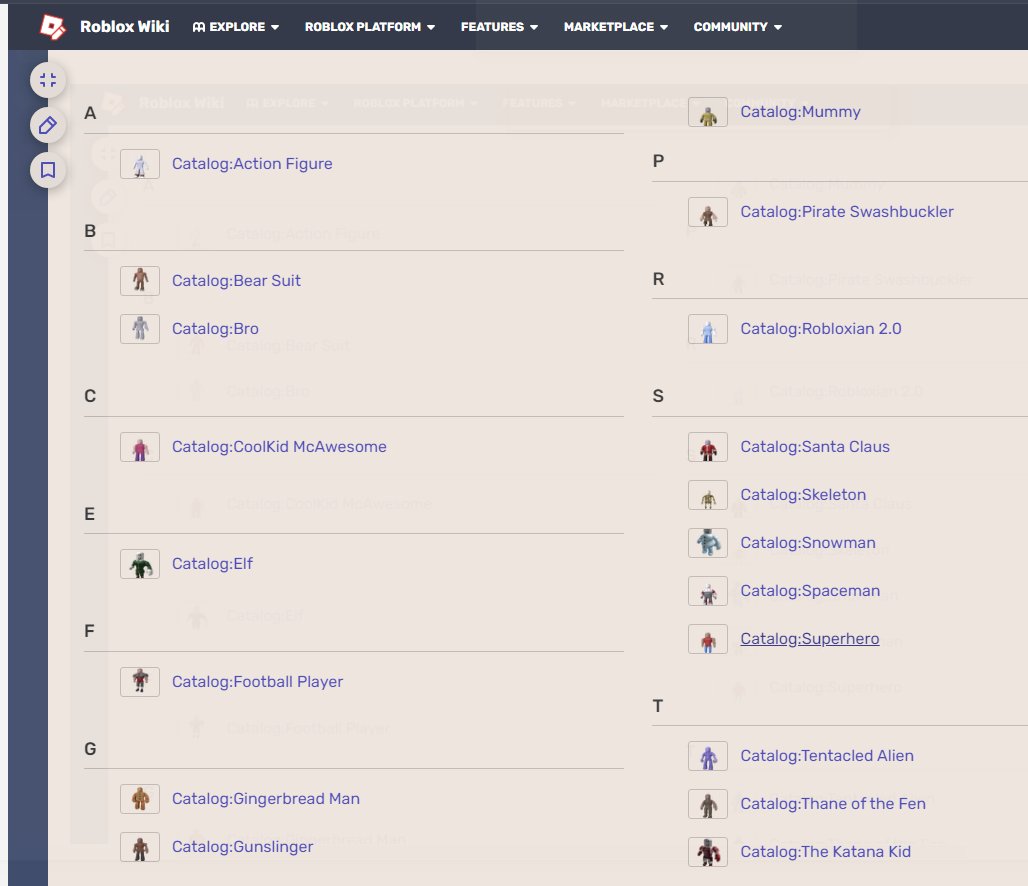Open Catalog:Pirate Swashbuckler link

[x=847, y=212]
